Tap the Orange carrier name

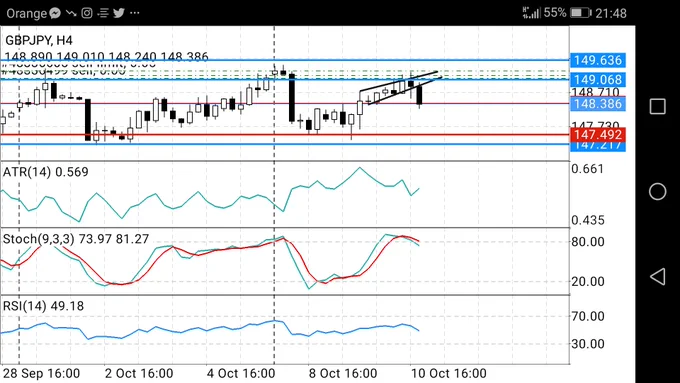tap(26, 13)
